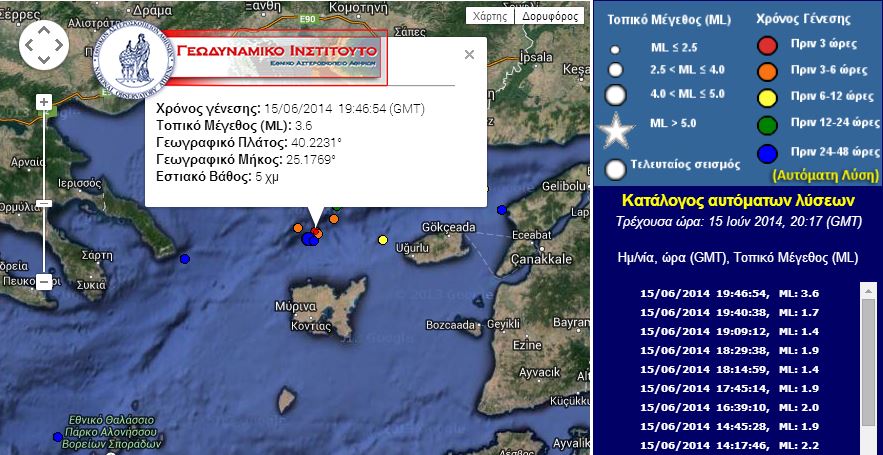Select the blue marker east of Σάρτη
883x455 pixels.
tap(185, 259)
